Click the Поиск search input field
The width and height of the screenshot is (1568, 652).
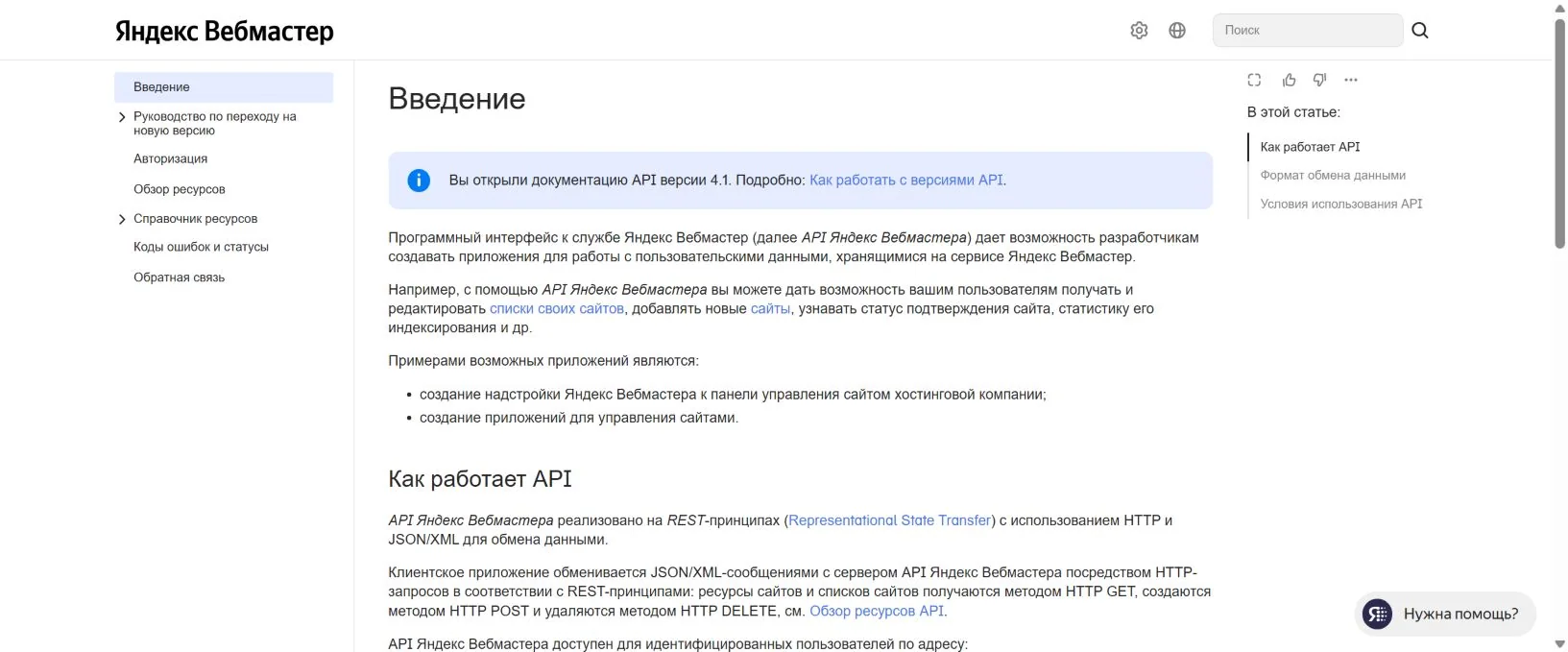[1307, 31]
